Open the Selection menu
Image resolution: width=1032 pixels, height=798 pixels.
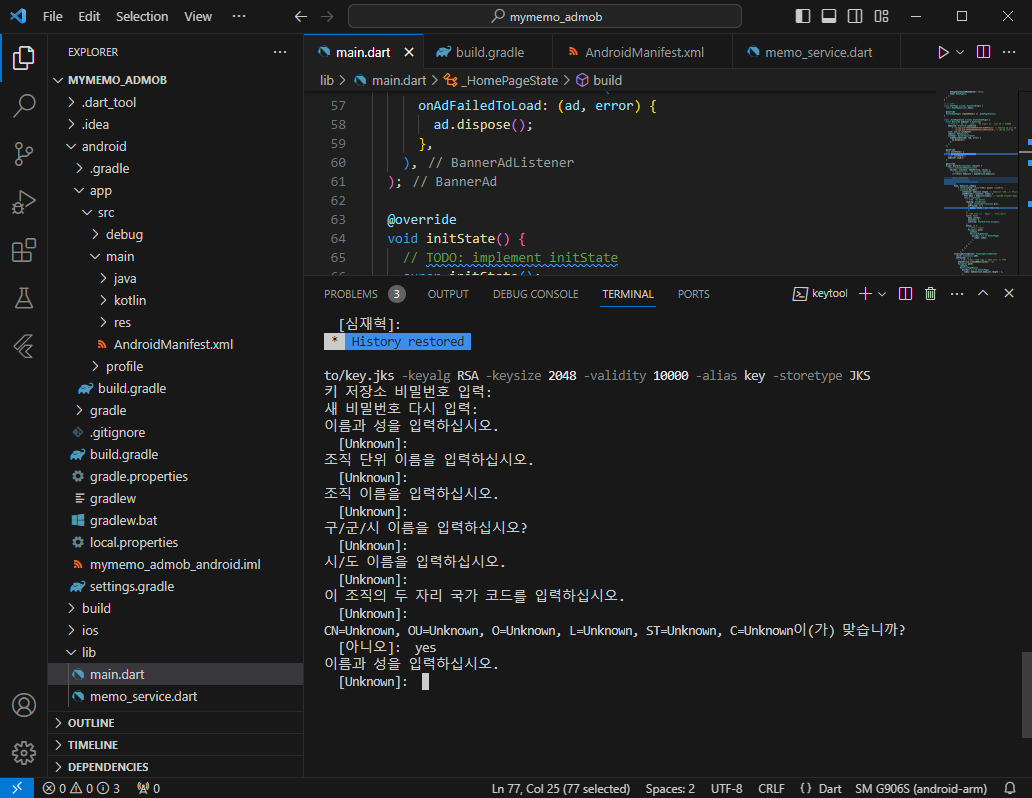(x=142, y=16)
